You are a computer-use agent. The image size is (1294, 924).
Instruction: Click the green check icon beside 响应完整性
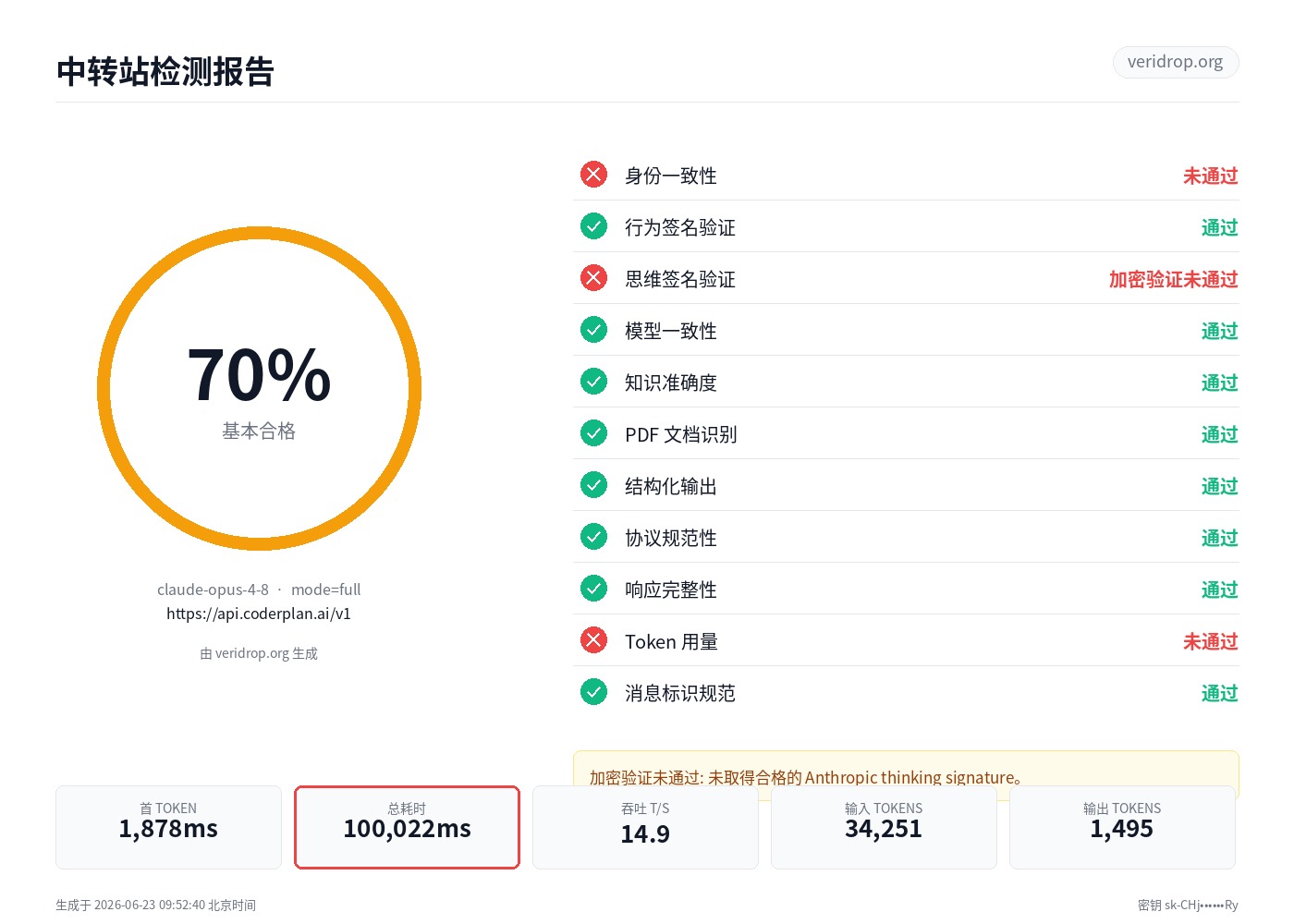coord(593,588)
